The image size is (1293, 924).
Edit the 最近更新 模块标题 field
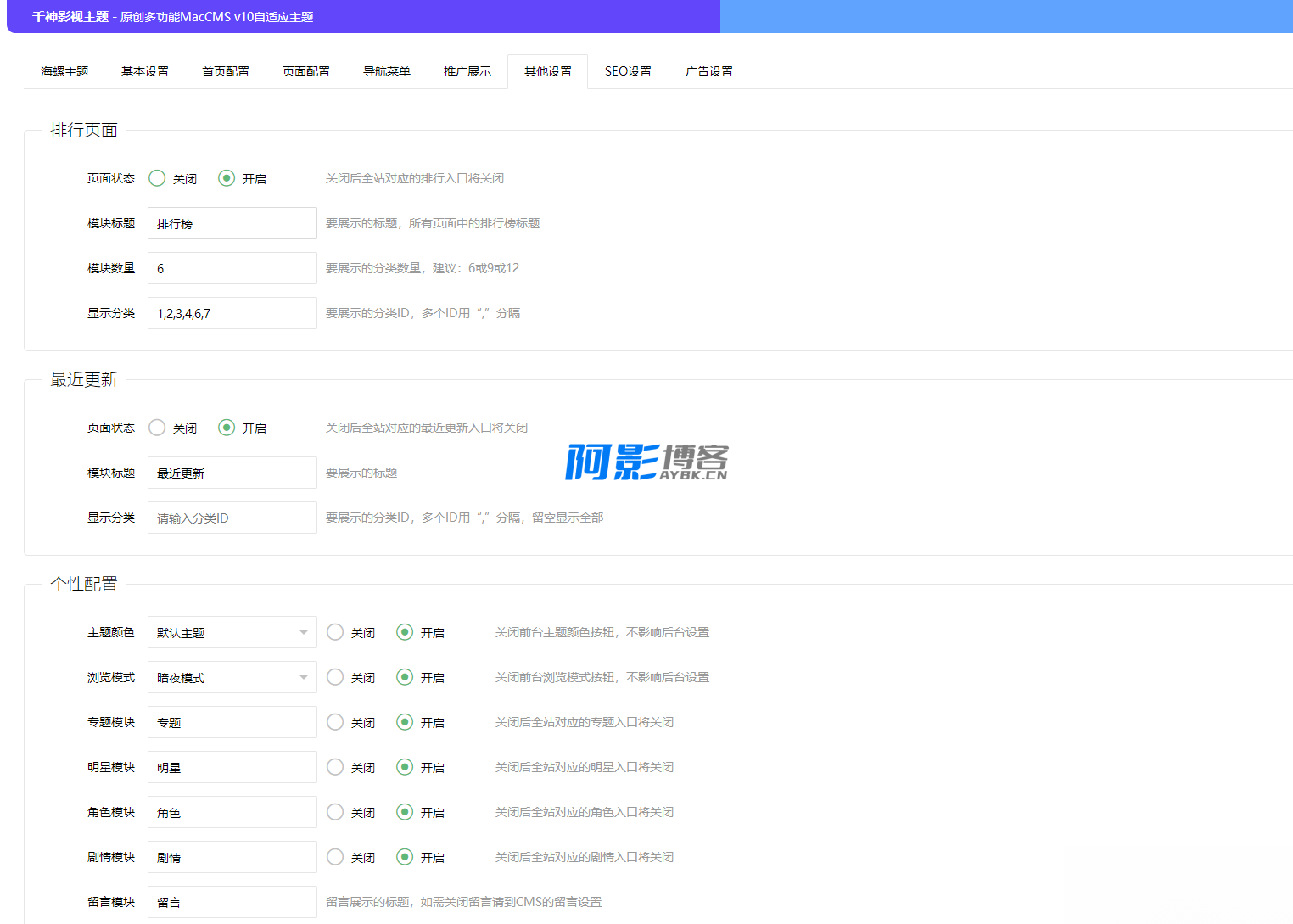click(x=232, y=473)
